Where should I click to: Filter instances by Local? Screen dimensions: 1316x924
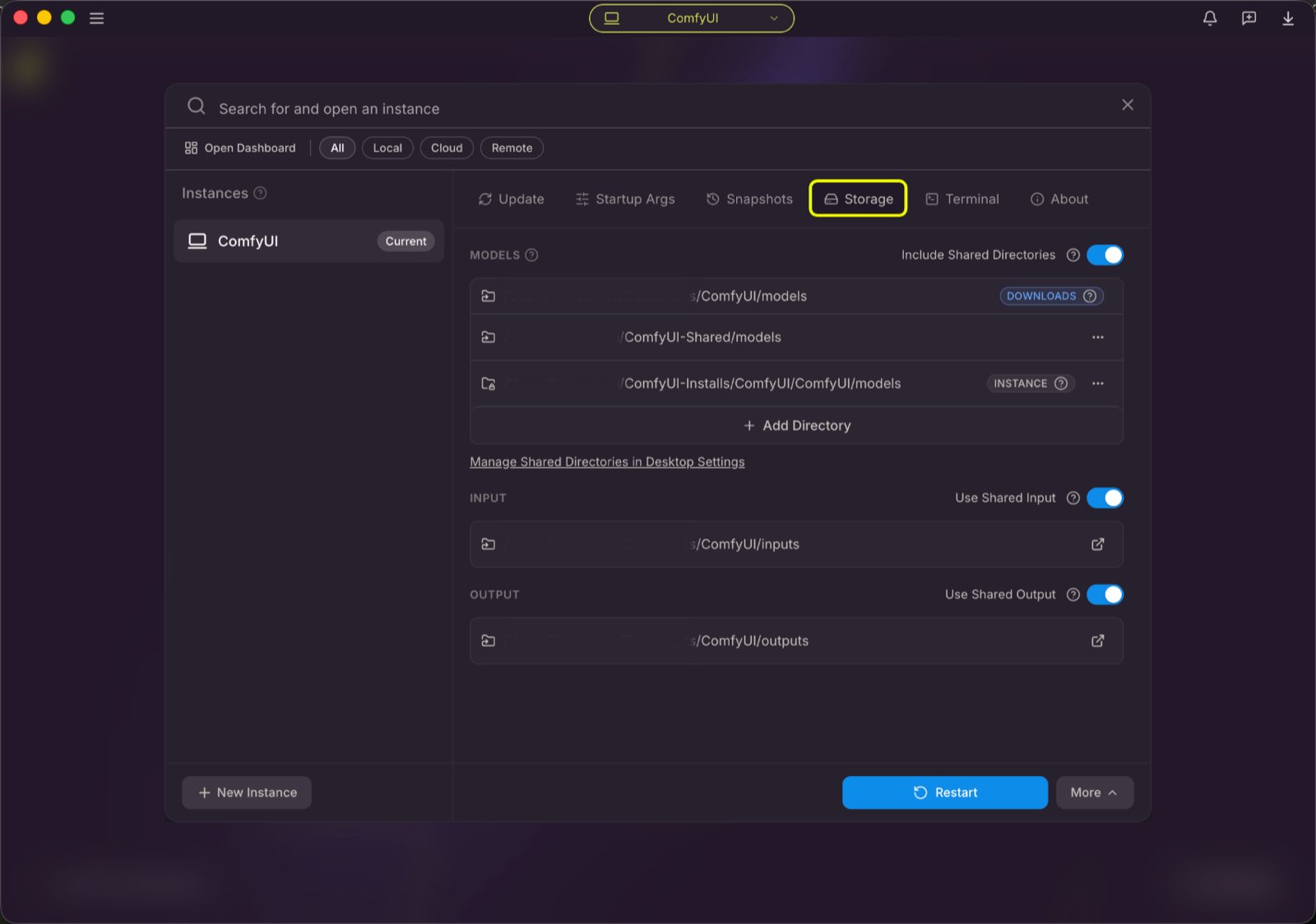pyautogui.click(x=387, y=148)
